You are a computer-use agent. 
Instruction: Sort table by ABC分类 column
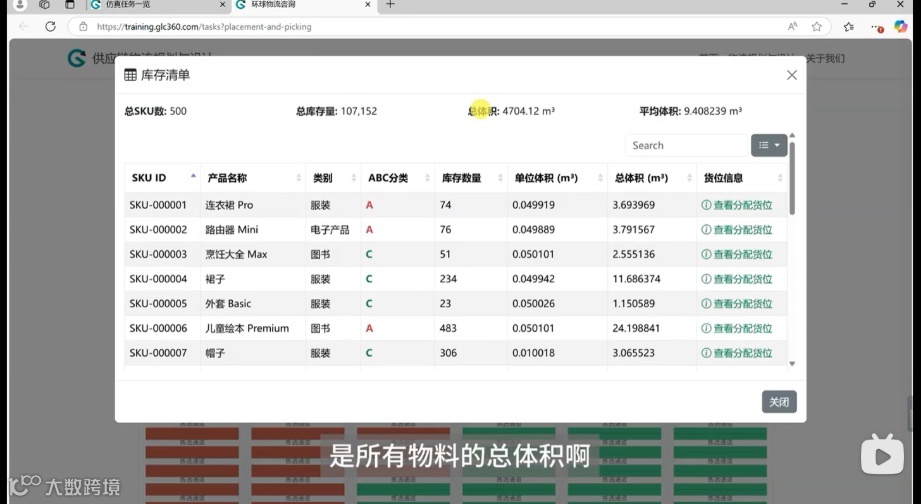pos(398,177)
